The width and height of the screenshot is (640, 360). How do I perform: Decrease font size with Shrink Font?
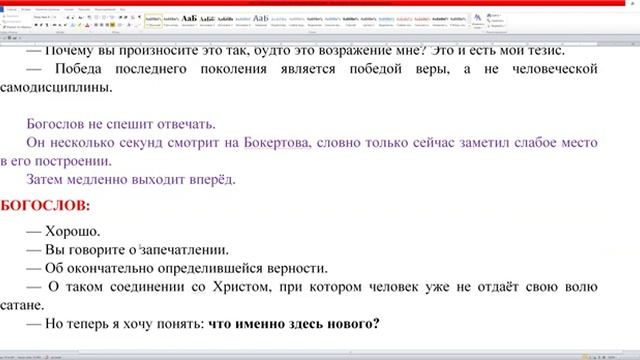click(x=73, y=17)
